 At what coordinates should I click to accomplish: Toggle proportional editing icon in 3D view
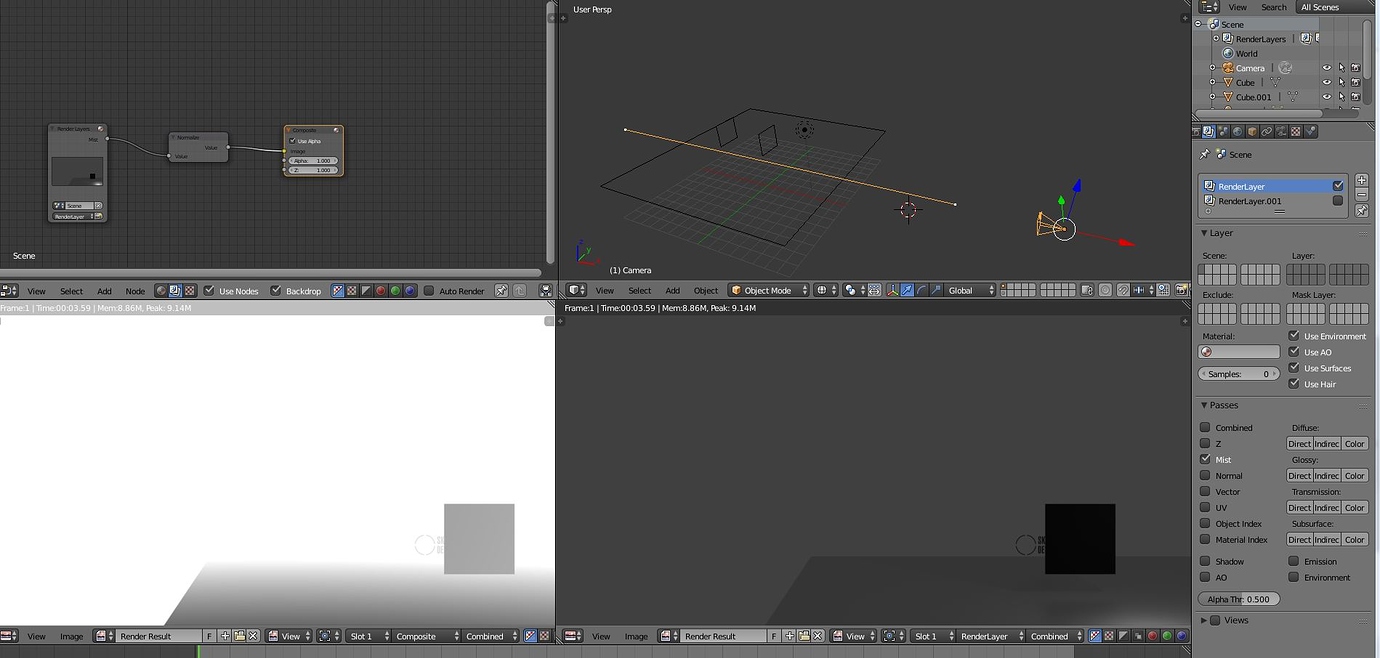(1105, 290)
